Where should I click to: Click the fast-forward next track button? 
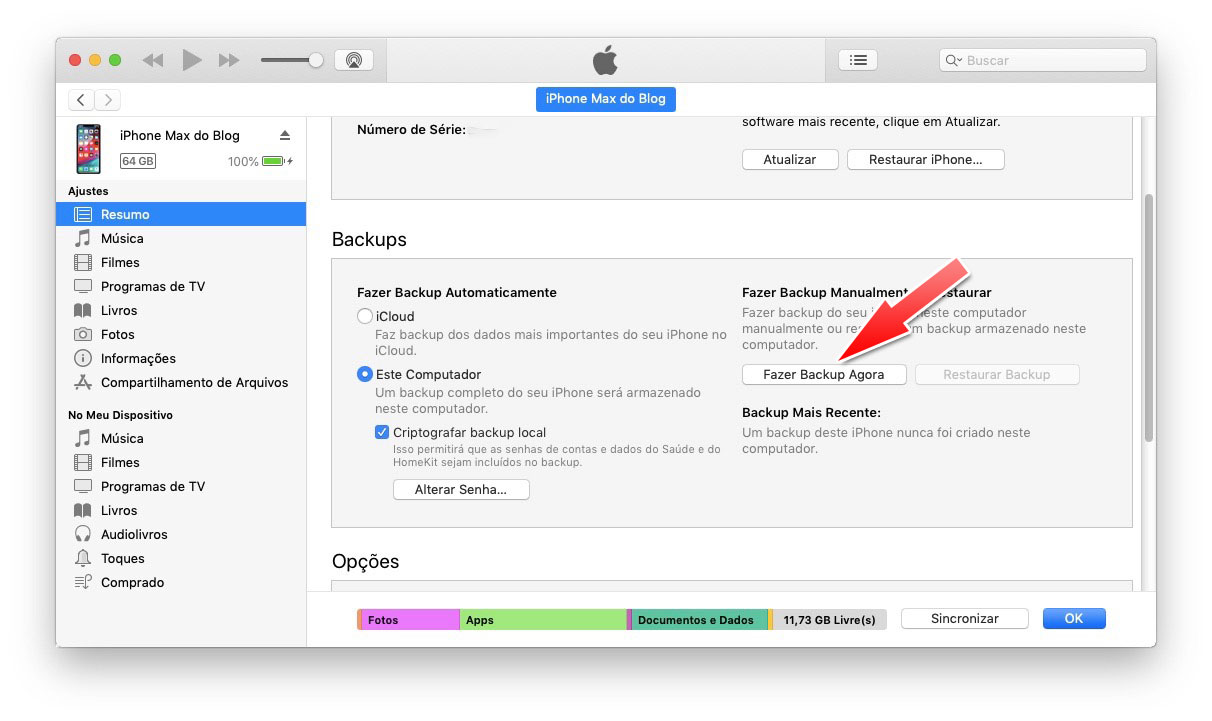pyautogui.click(x=229, y=60)
